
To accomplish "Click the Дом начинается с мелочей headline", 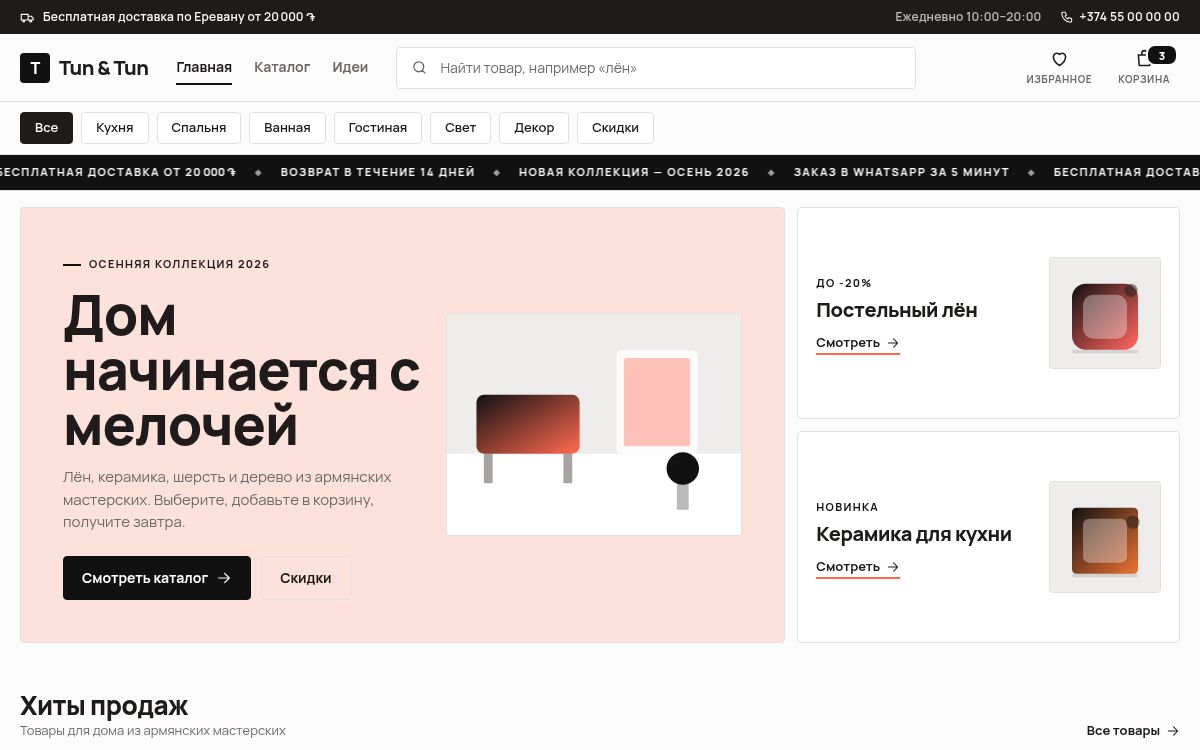I will [x=242, y=370].
